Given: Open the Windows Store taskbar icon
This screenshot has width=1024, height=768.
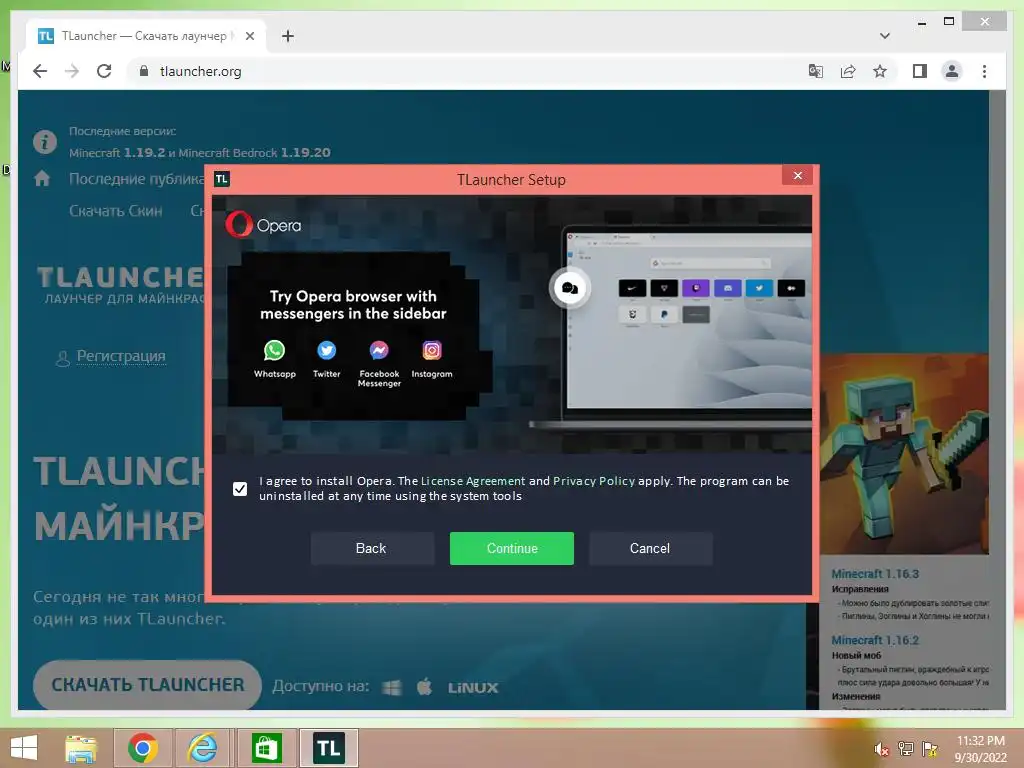Looking at the screenshot, I should (x=265, y=748).
